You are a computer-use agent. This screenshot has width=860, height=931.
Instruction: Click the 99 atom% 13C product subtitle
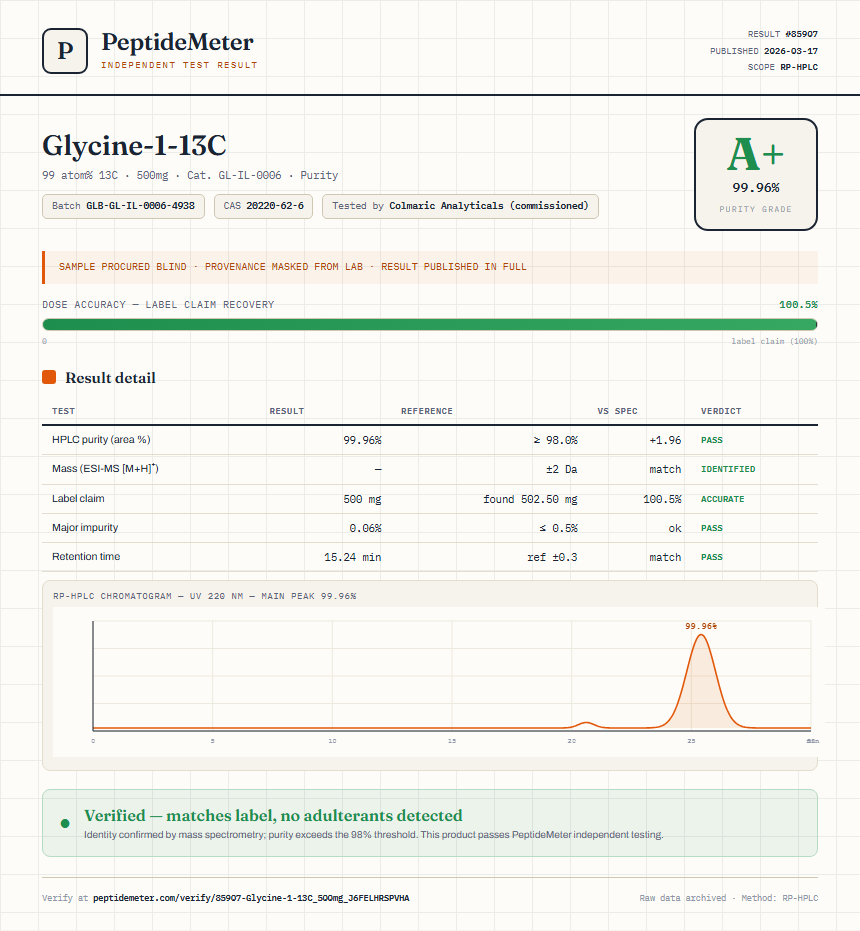point(190,175)
